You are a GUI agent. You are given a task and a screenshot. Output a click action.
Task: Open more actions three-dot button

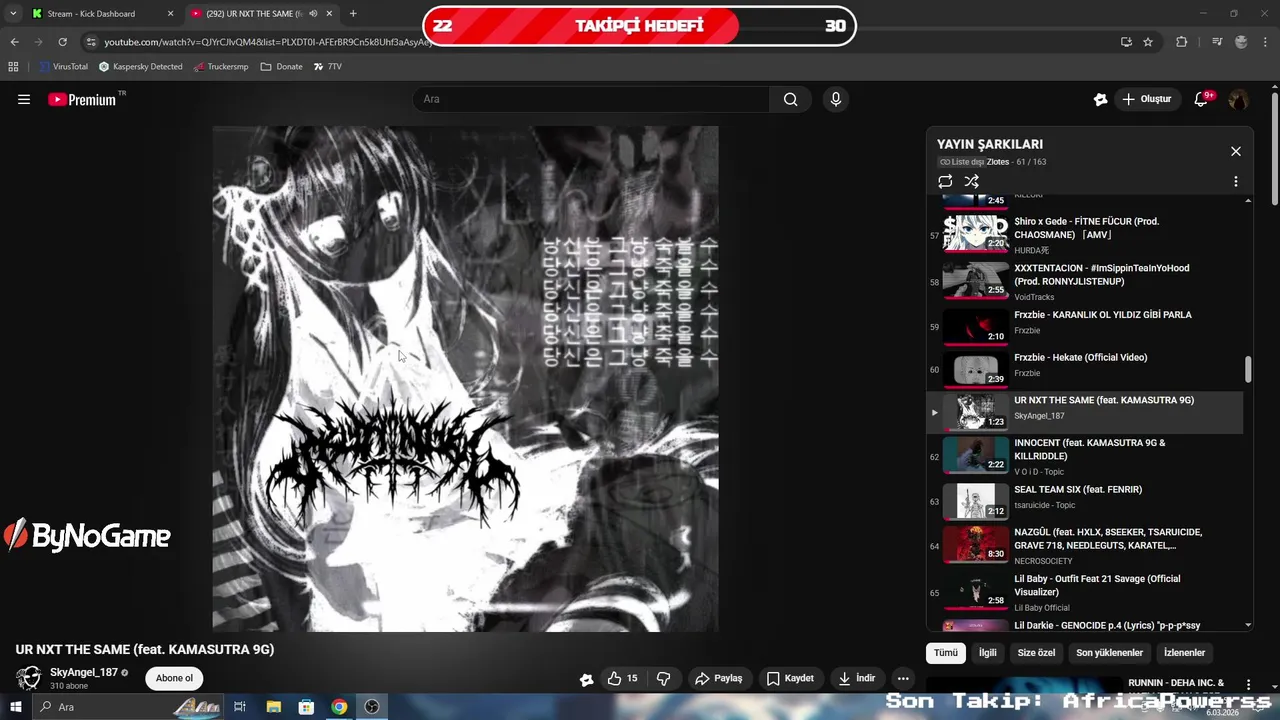(903, 678)
